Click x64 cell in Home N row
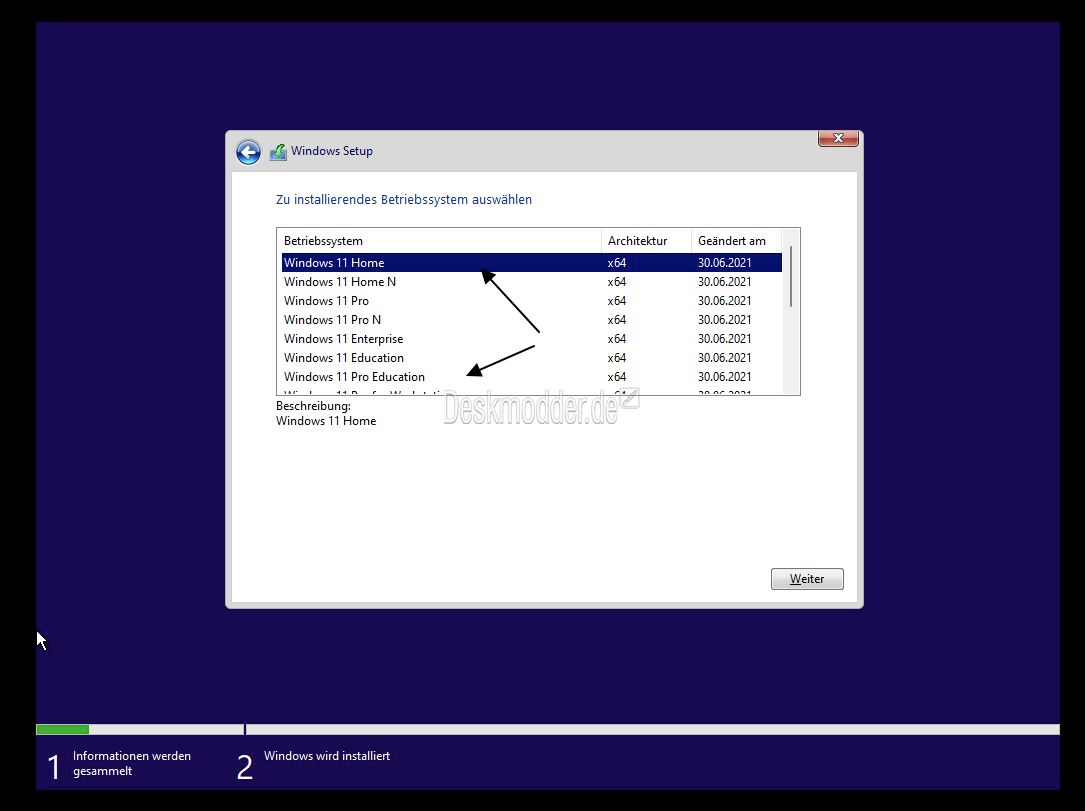 pyautogui.click(x=617, y=282)
